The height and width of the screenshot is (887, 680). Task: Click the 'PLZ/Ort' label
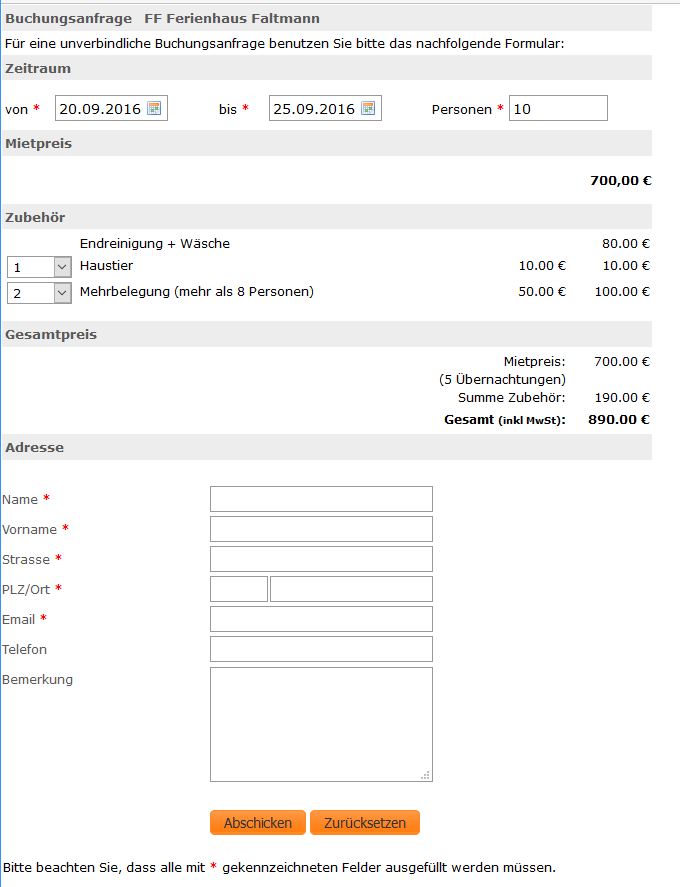[26, 589]
